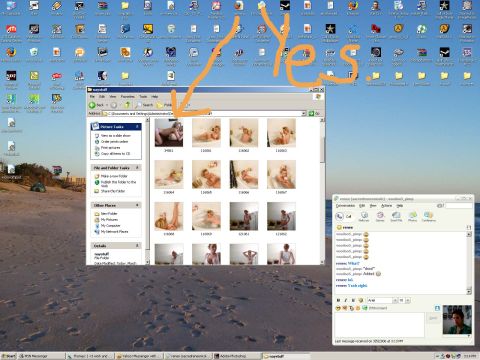
Task: Open the Favorites menu in Explorer
Action: click(127, 96)
